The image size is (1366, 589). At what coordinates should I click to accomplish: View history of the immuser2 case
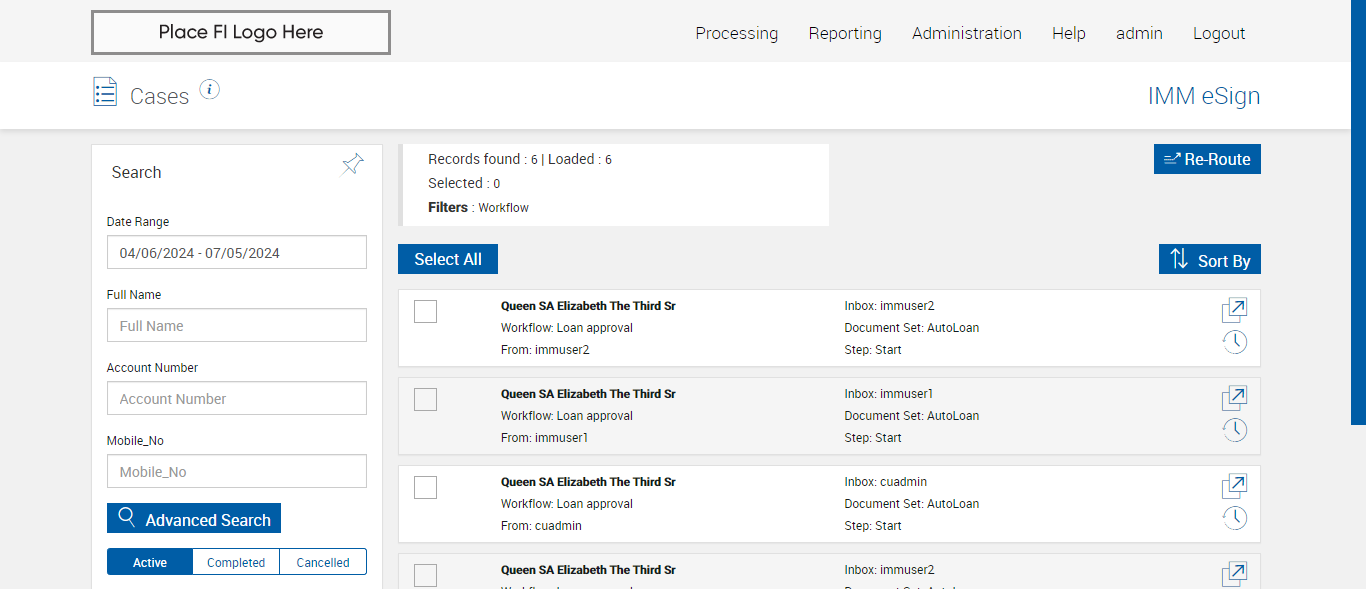pyautogui.click(x=1235, y=342)
